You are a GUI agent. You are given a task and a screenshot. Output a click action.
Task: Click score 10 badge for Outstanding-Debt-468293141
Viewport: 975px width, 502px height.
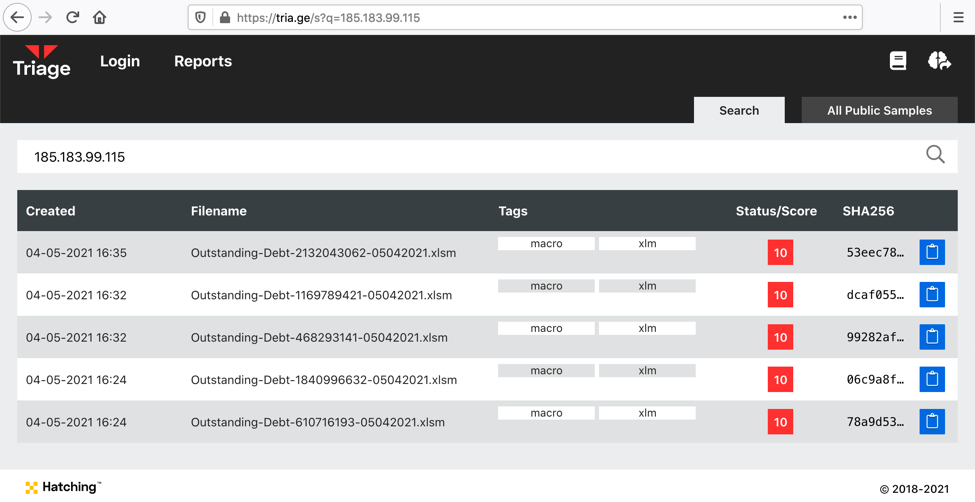tap(780, 337)
